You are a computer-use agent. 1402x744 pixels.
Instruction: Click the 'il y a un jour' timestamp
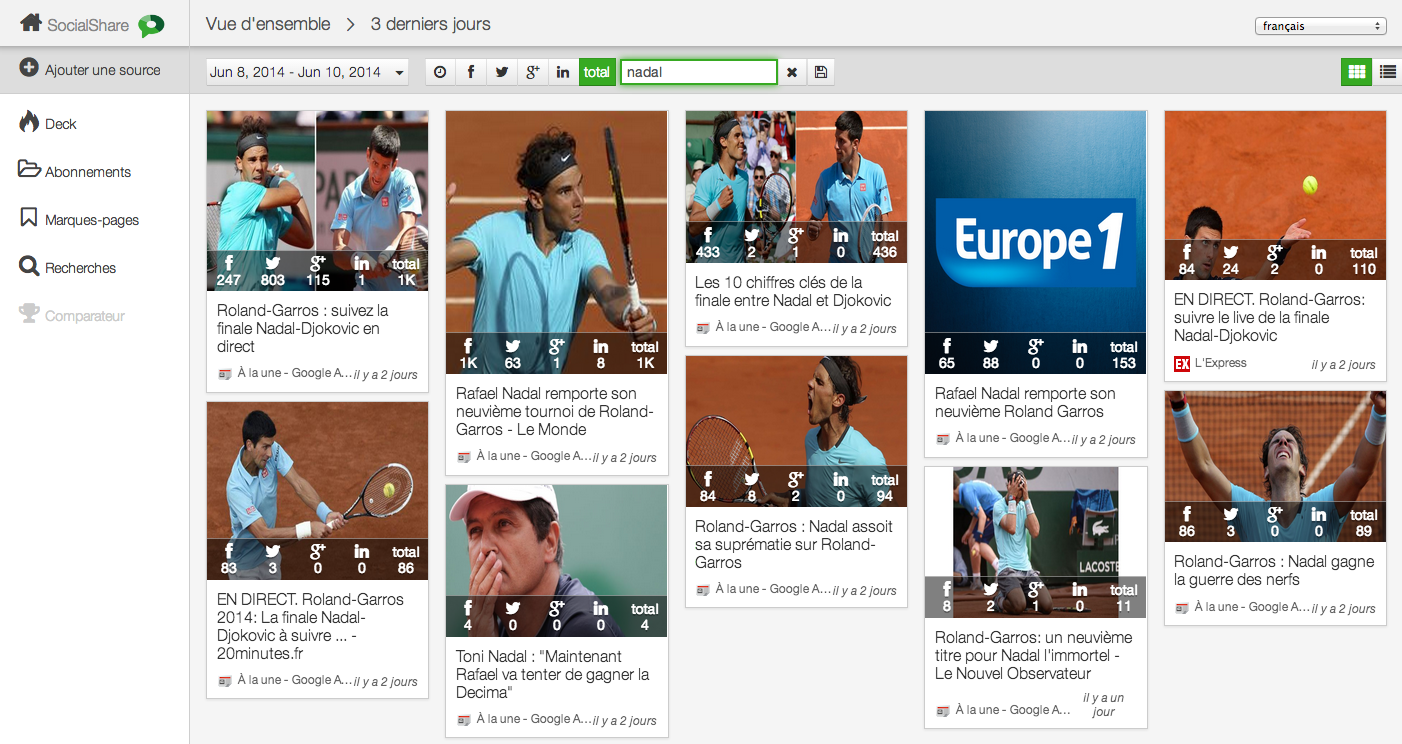pos(1103,705)
